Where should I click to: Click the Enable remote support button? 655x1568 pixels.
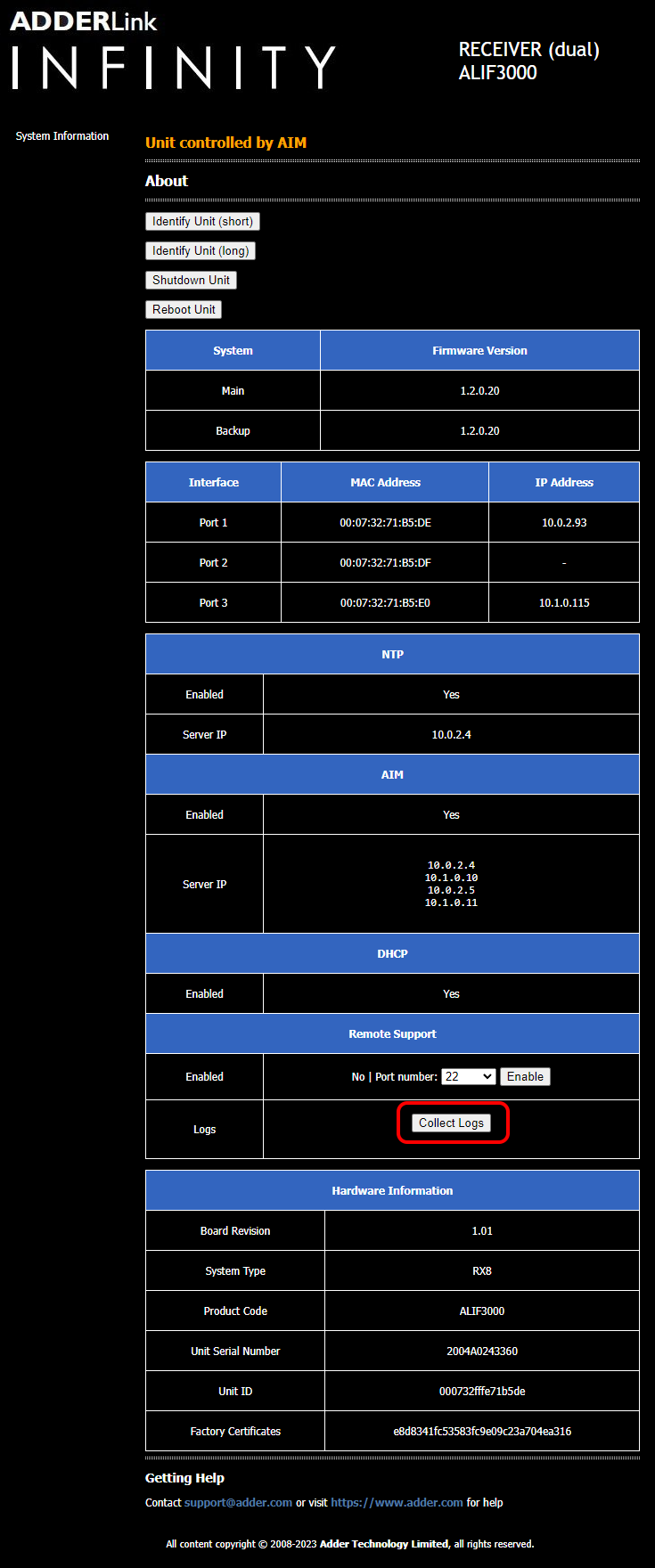coord(525,1076)
